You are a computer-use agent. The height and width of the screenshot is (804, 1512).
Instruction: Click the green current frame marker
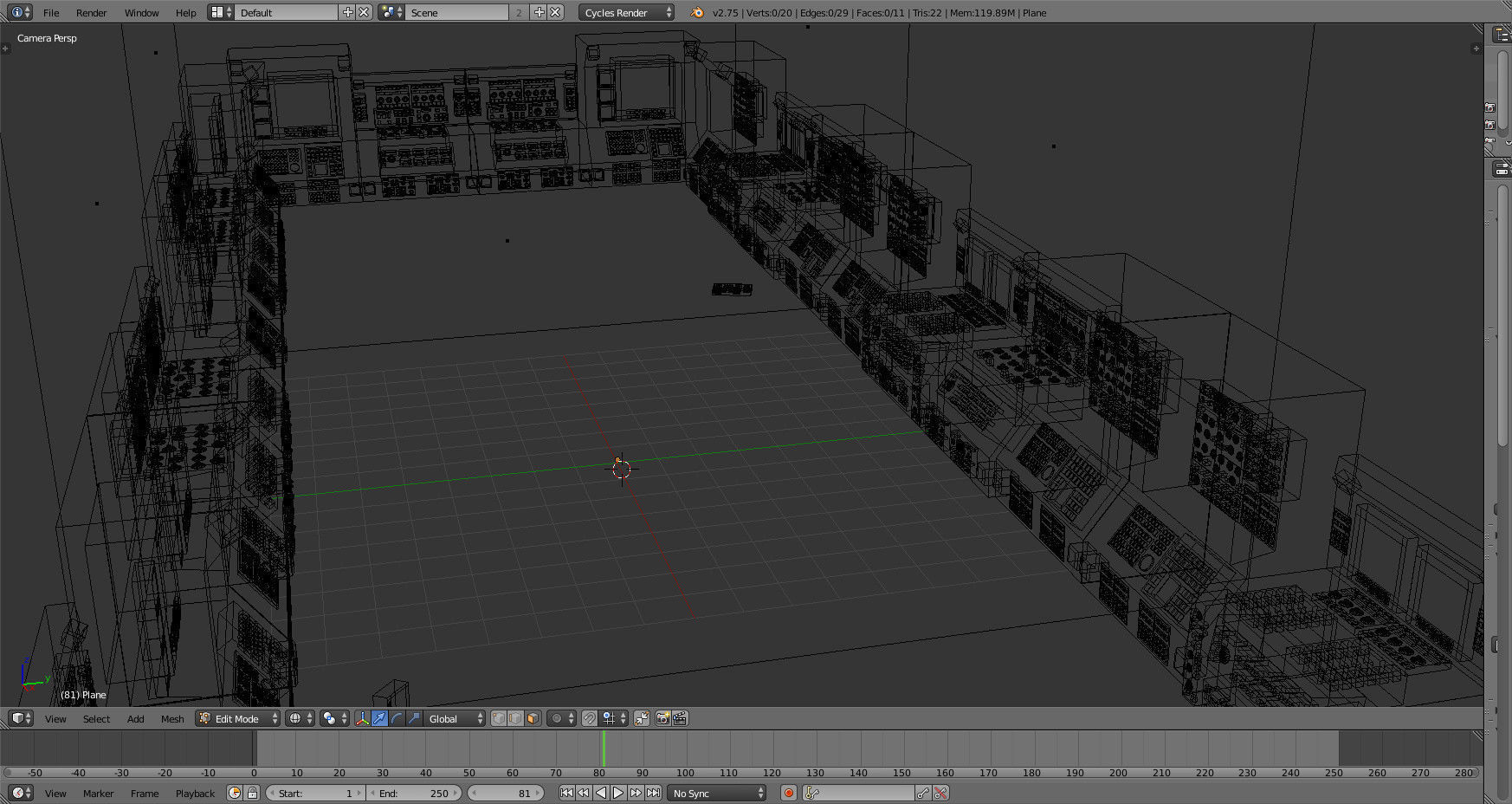tap(604, 749)
